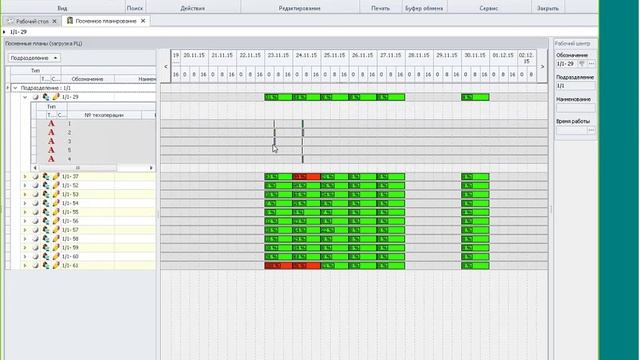
Task: Click the green 30.11.15 load bar of row 1/1-29
Action: click(475, 97)
